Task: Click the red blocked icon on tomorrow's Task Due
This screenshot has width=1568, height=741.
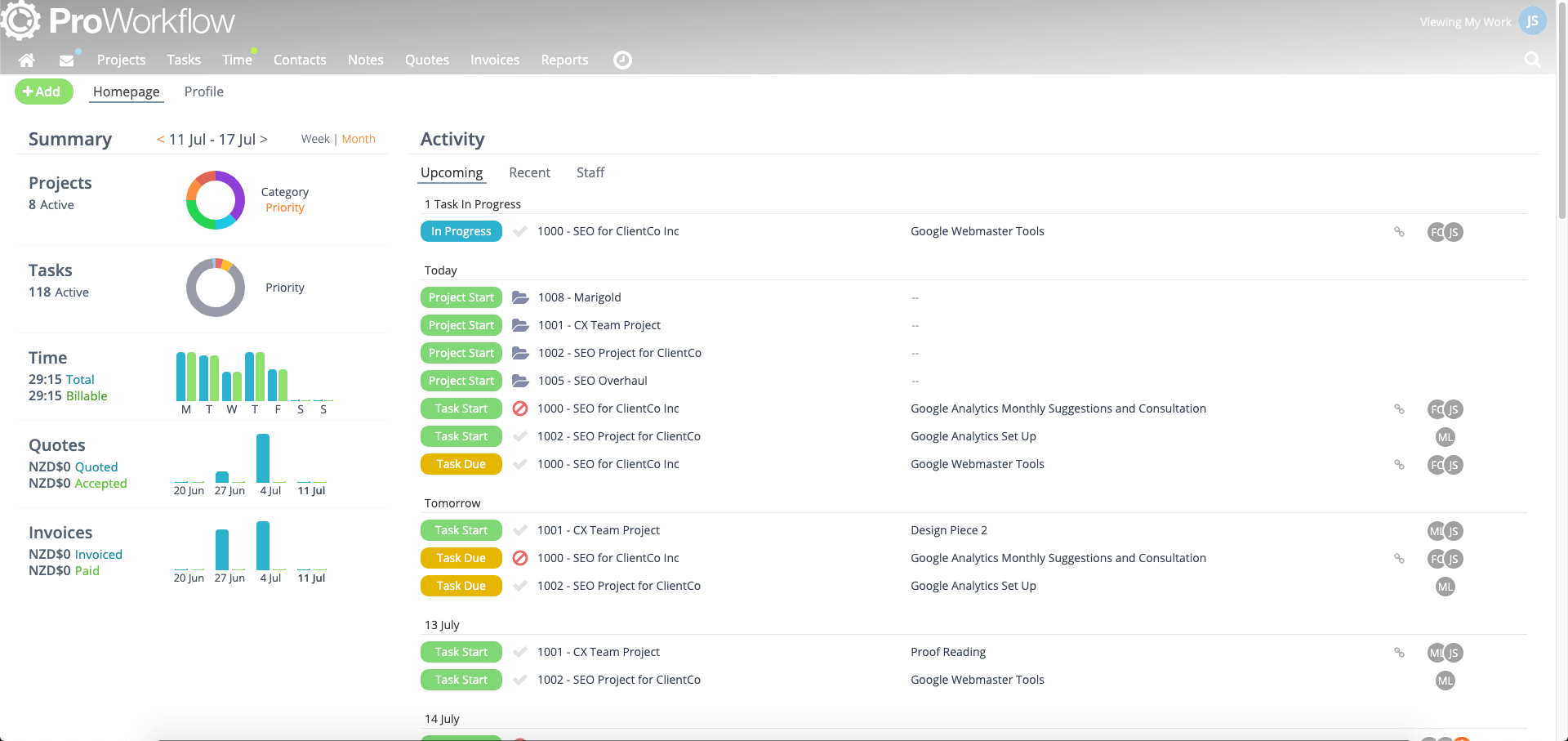Action: click(520, 558)
